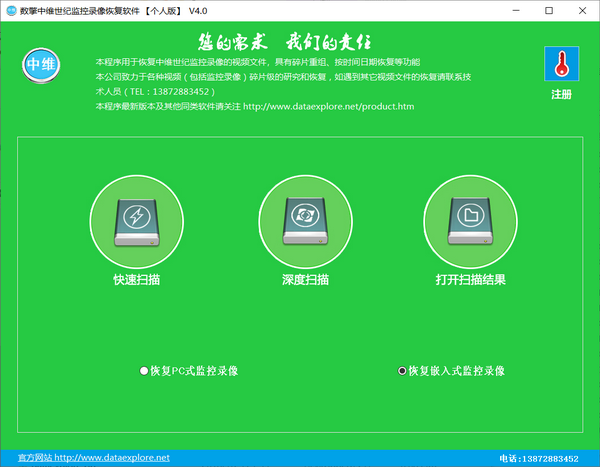
Task: Click the round 中维 logo
Action: (x=41, y=65)
